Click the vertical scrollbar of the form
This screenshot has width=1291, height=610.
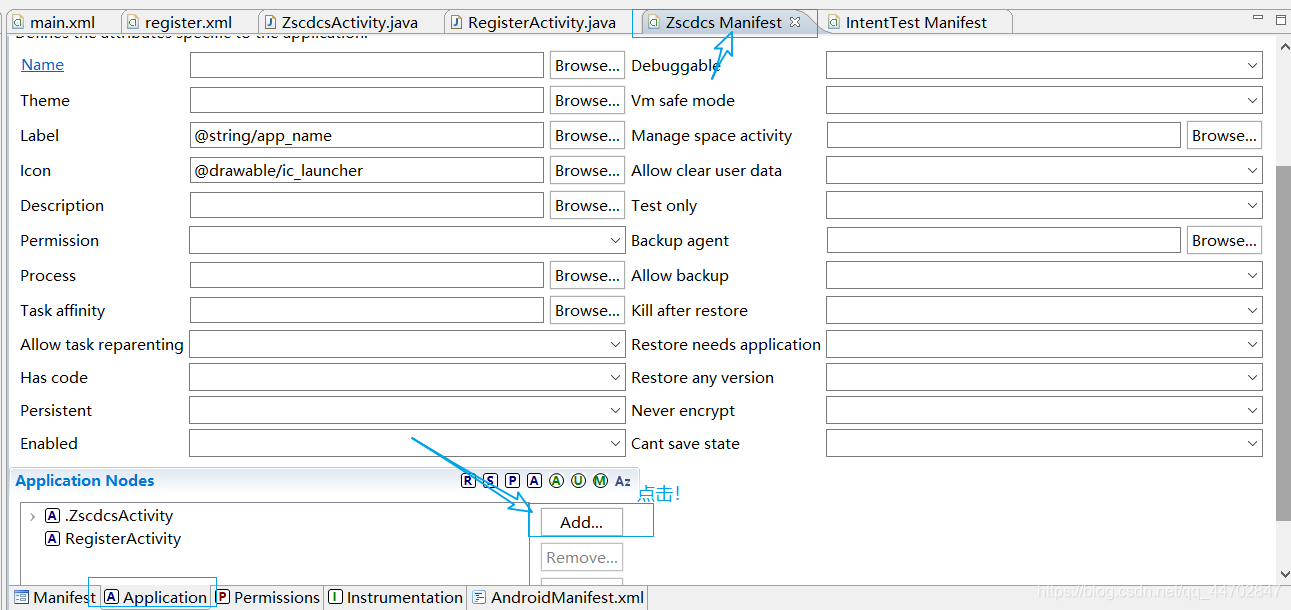(x=1283, y=342)
